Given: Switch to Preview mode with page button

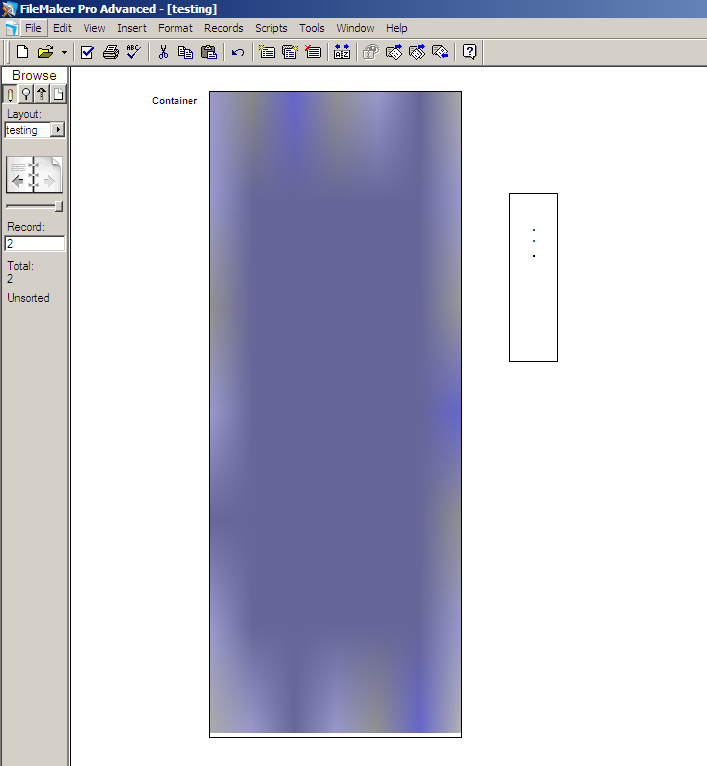Looking at the screenshot, I should click(x=58, y=94).
